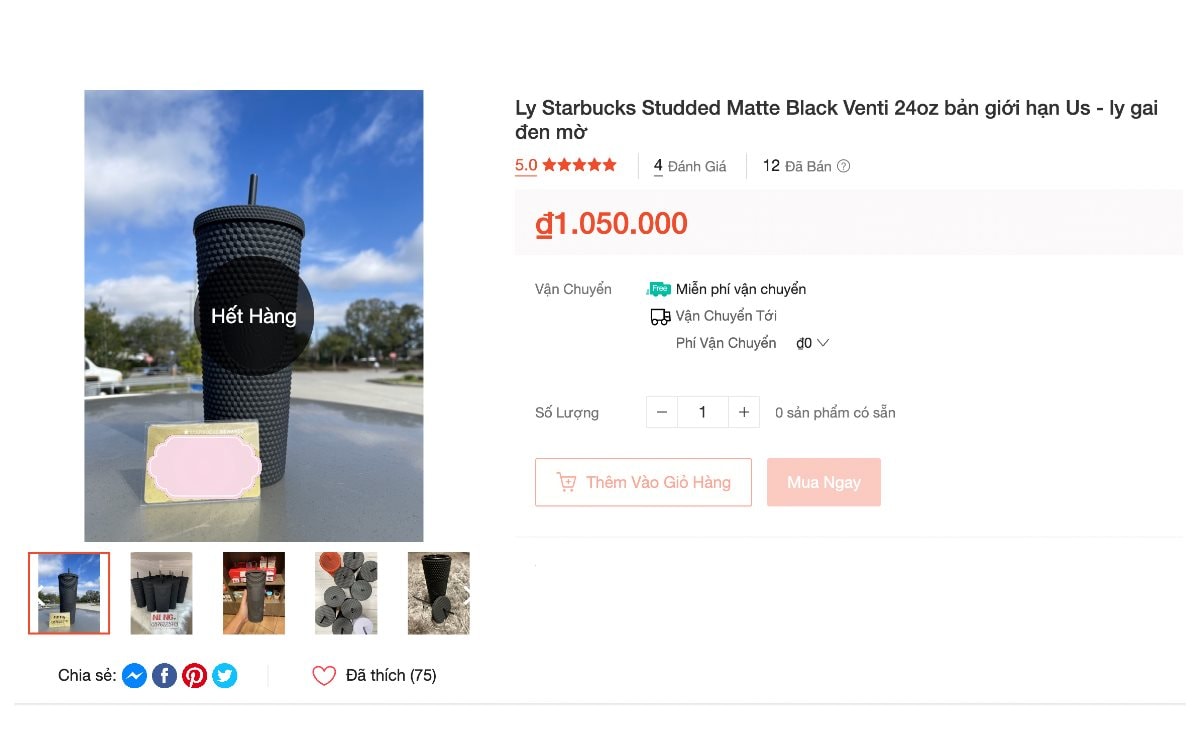Click the help icon beside Đã Bán
The width and height of the screenshot is (1200, 755).
(843, 166)
